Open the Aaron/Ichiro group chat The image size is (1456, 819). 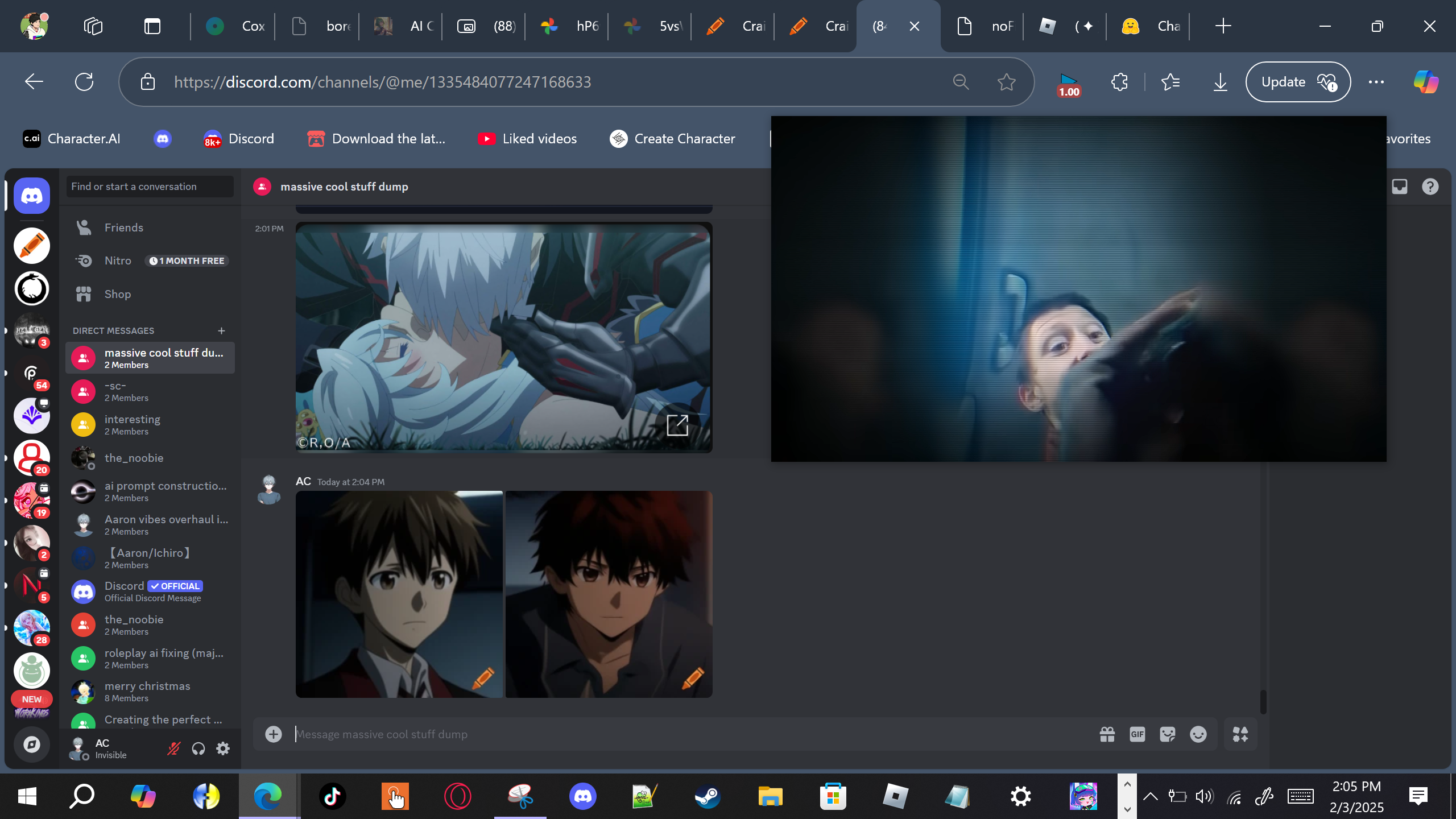point(150,559)
